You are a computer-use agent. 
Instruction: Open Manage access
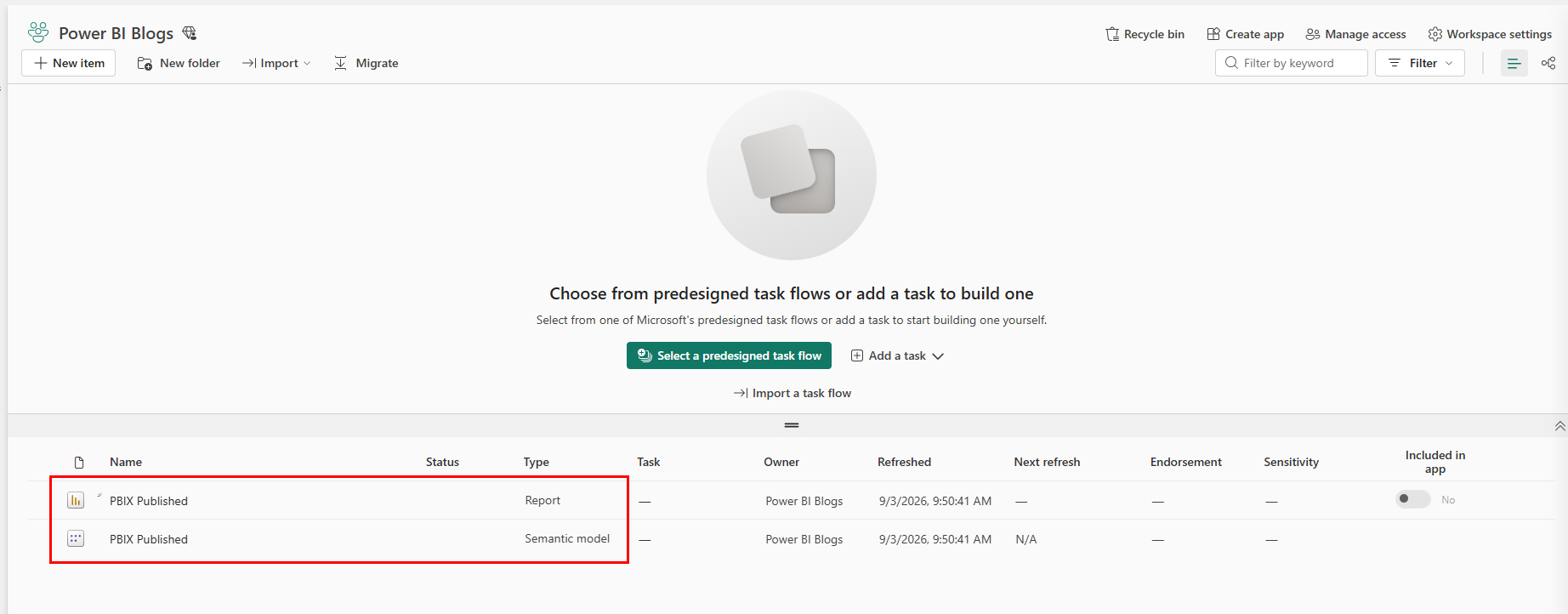1356,34
